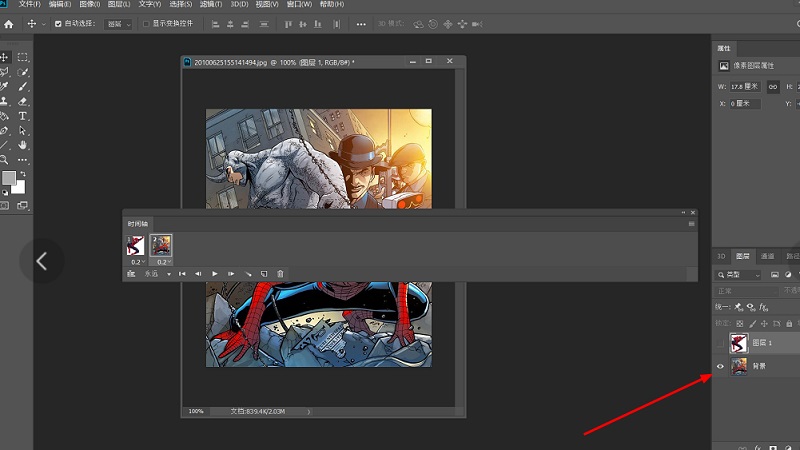Screen dimensions: 800x450
Task: Open 图像(I) menu
Action: [90, 4]
